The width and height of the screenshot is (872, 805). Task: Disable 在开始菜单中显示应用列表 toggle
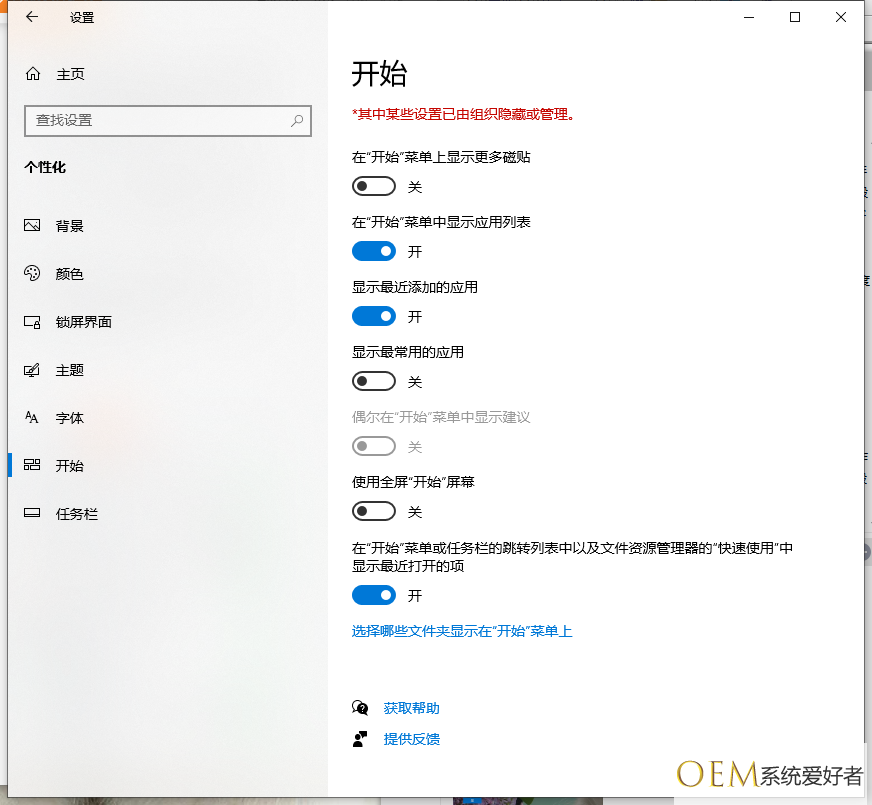point(374,252)
